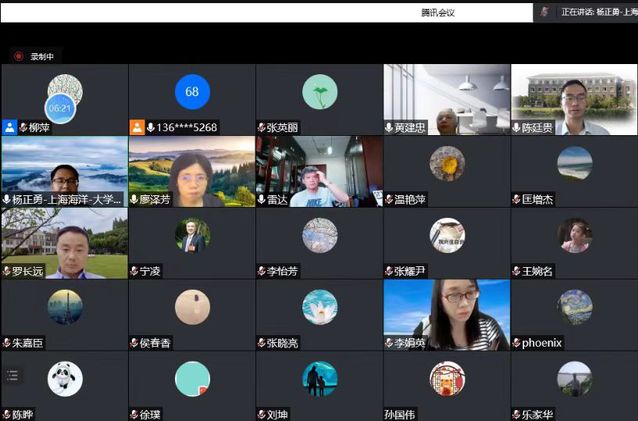
Task: Click the microphone icon next to 雷达
Action: pos(261,199)
